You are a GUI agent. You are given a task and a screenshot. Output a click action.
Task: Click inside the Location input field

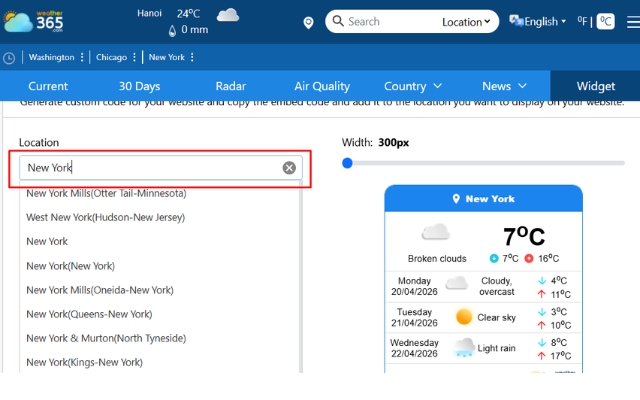coord(150,168)
